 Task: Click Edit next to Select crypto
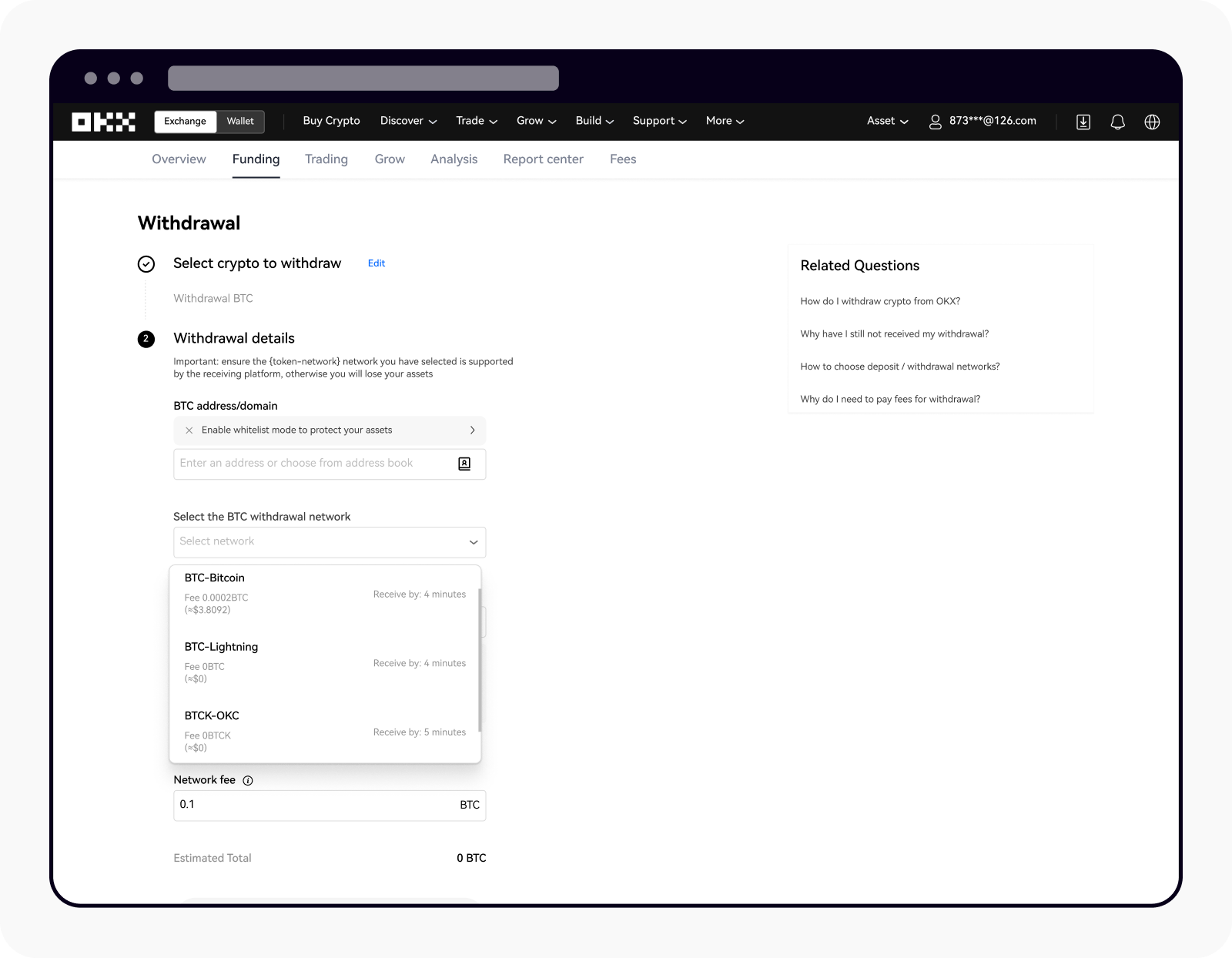coord(377,263)
